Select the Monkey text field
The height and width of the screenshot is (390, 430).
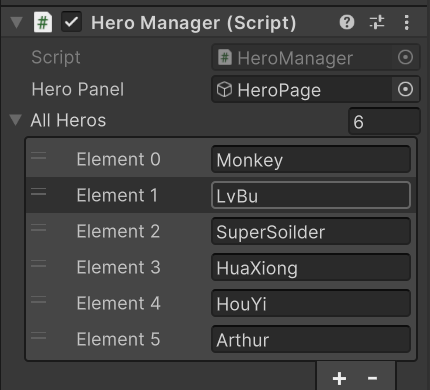point(311,159)
